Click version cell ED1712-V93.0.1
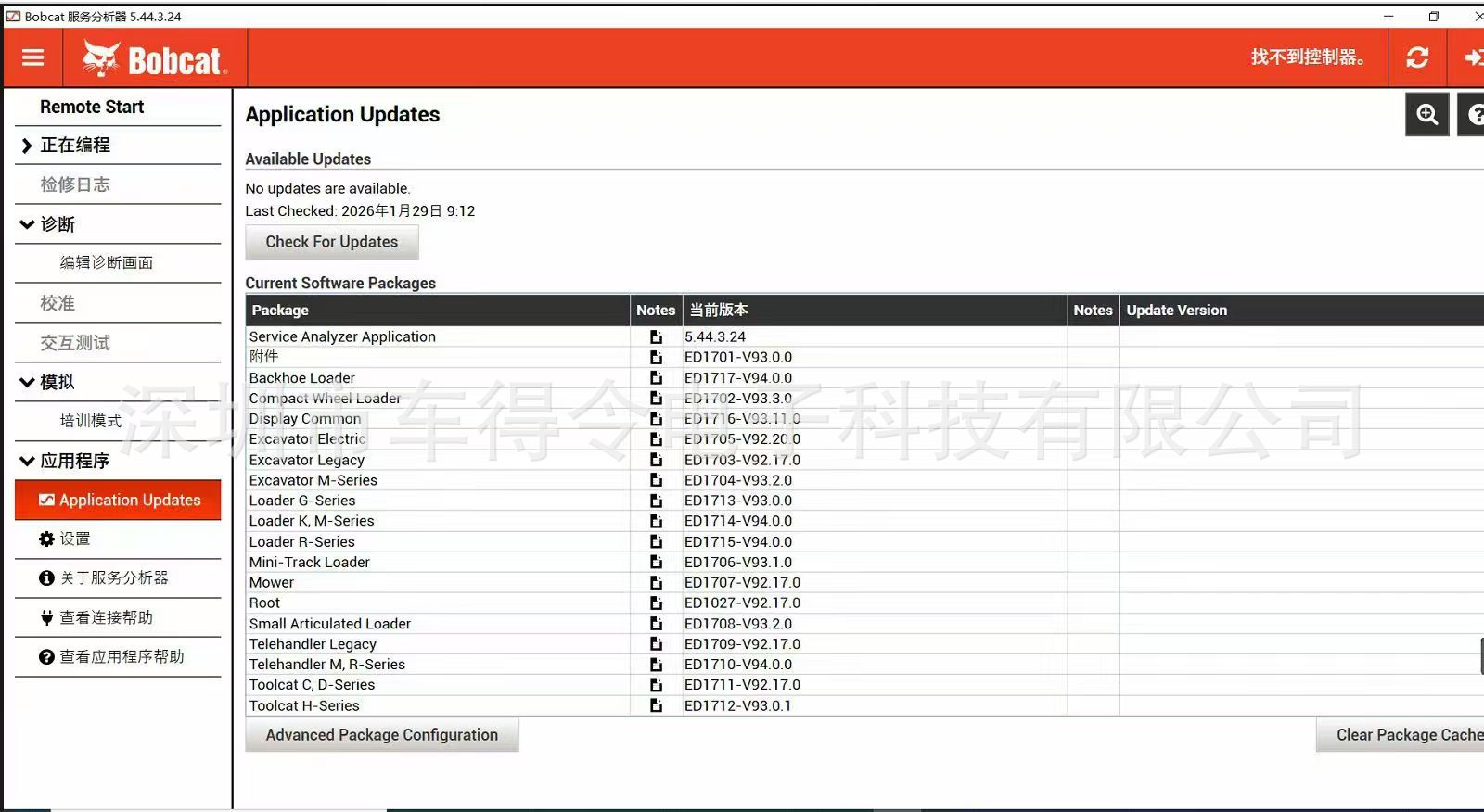The height and width of the screenshot is (812, 1484). click(738, 705)
